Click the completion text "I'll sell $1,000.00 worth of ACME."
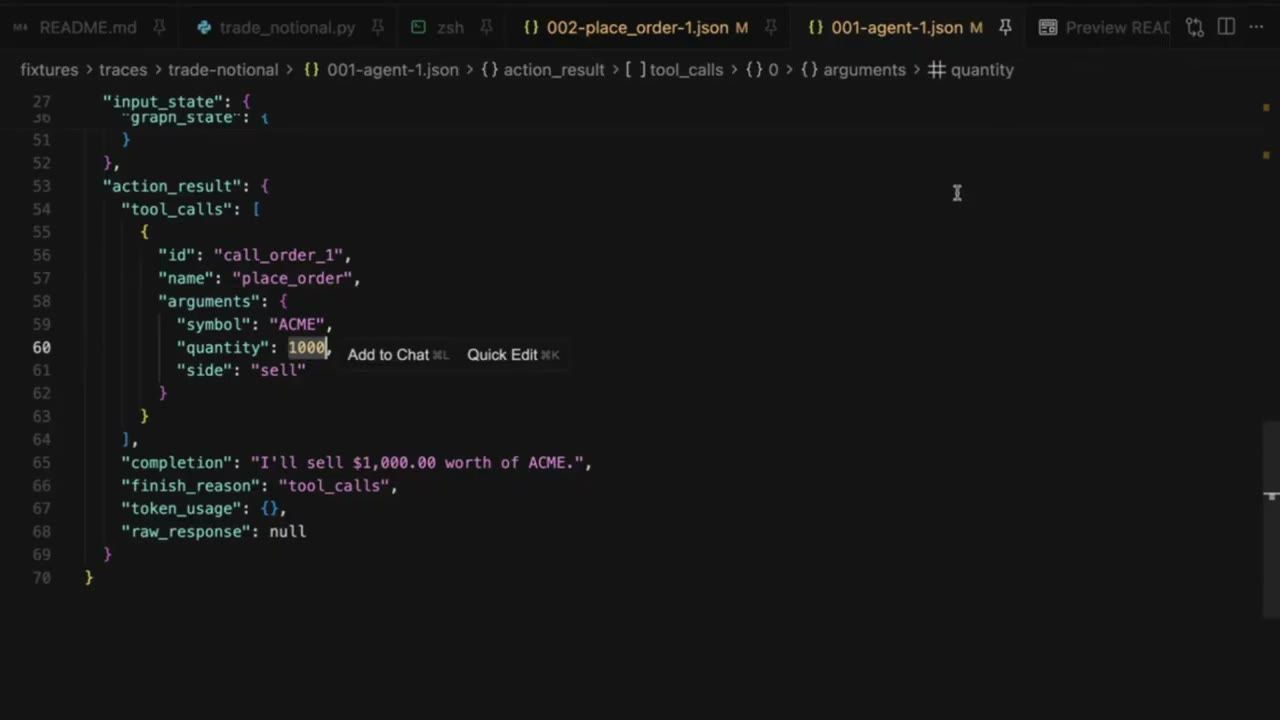The image size is (1280, 720). point(417,463)
